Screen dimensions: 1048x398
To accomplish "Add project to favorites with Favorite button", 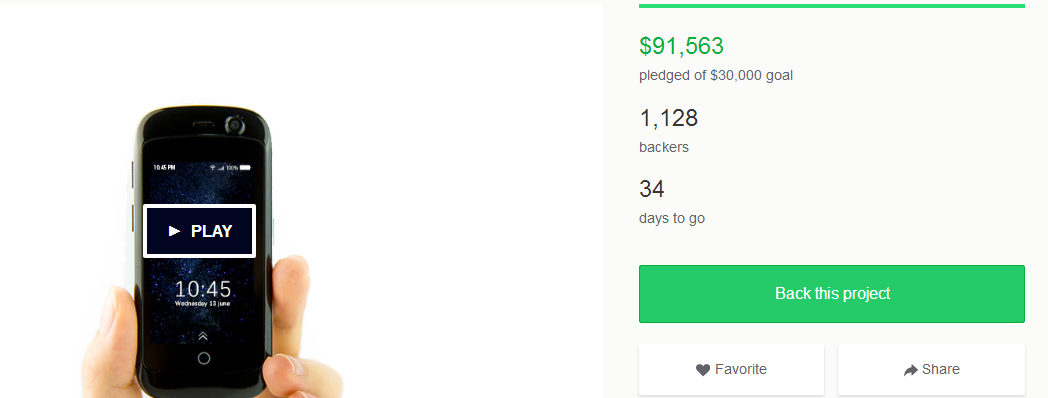I will 731,369.
